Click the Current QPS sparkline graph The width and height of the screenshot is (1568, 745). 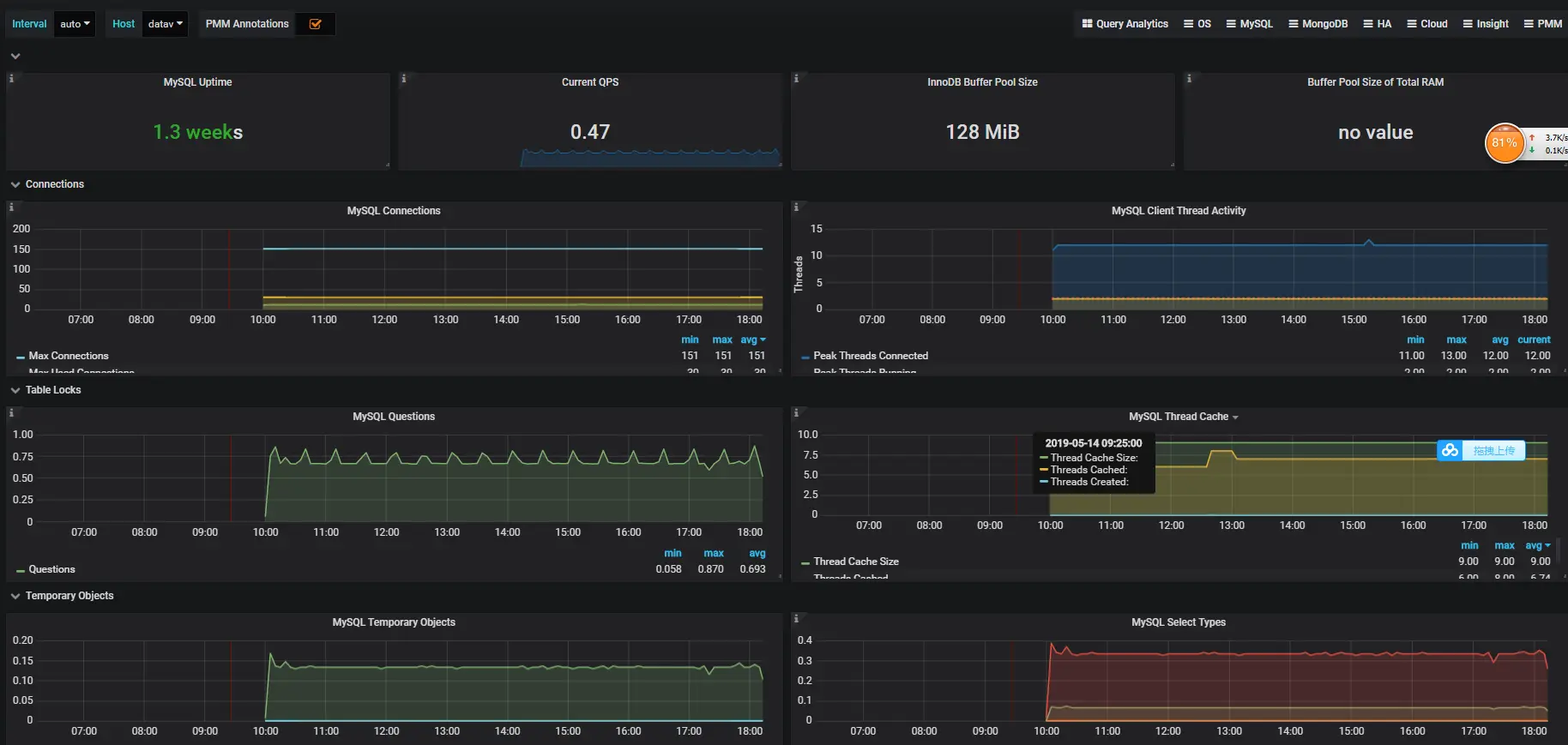(650, 158)
